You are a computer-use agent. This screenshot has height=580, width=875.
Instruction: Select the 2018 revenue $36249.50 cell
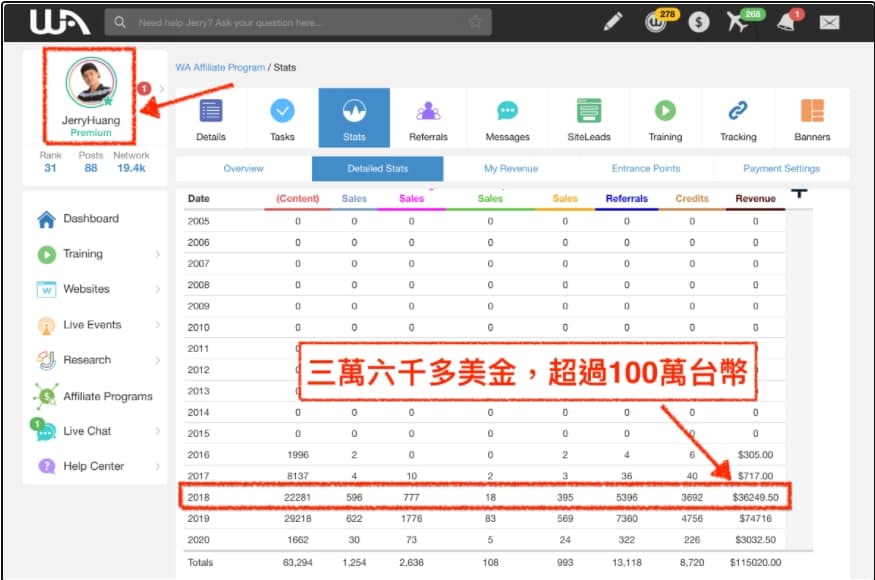tap(755, 497)
